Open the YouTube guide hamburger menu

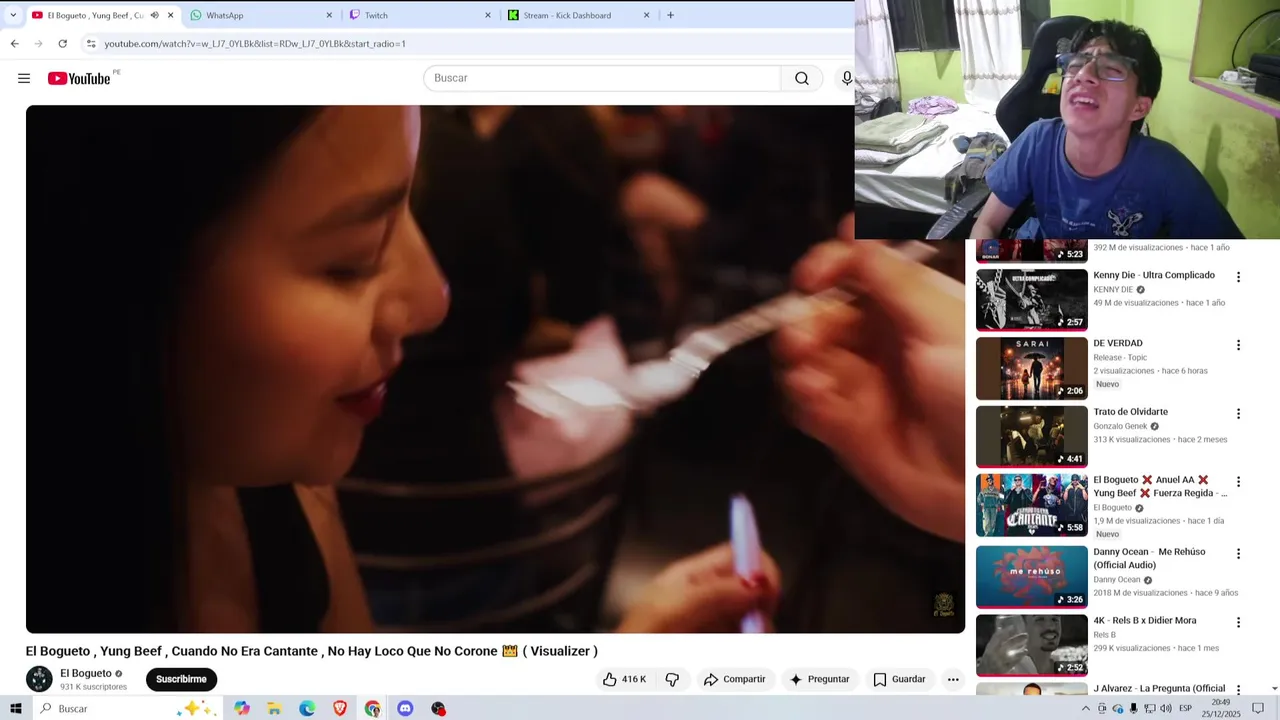tap(24, 78)
